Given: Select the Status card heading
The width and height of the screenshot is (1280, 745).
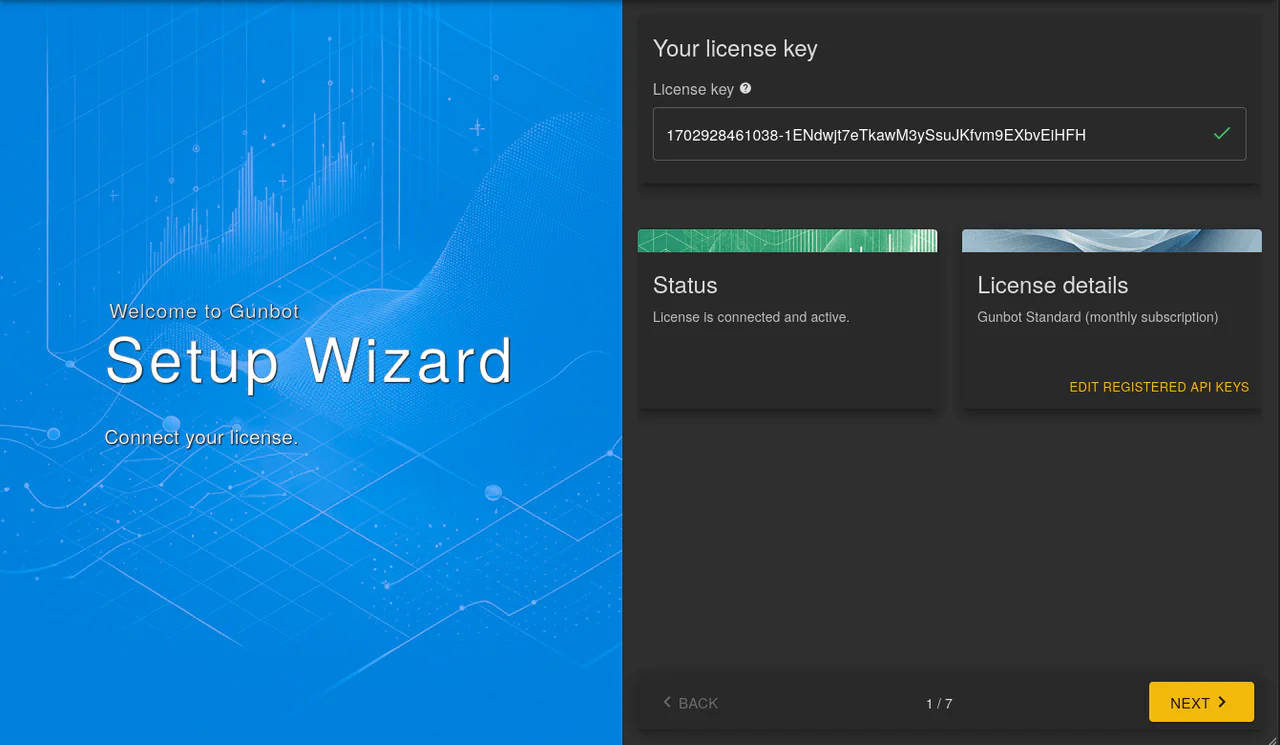Looking at the screenshot, I should 685,285.
